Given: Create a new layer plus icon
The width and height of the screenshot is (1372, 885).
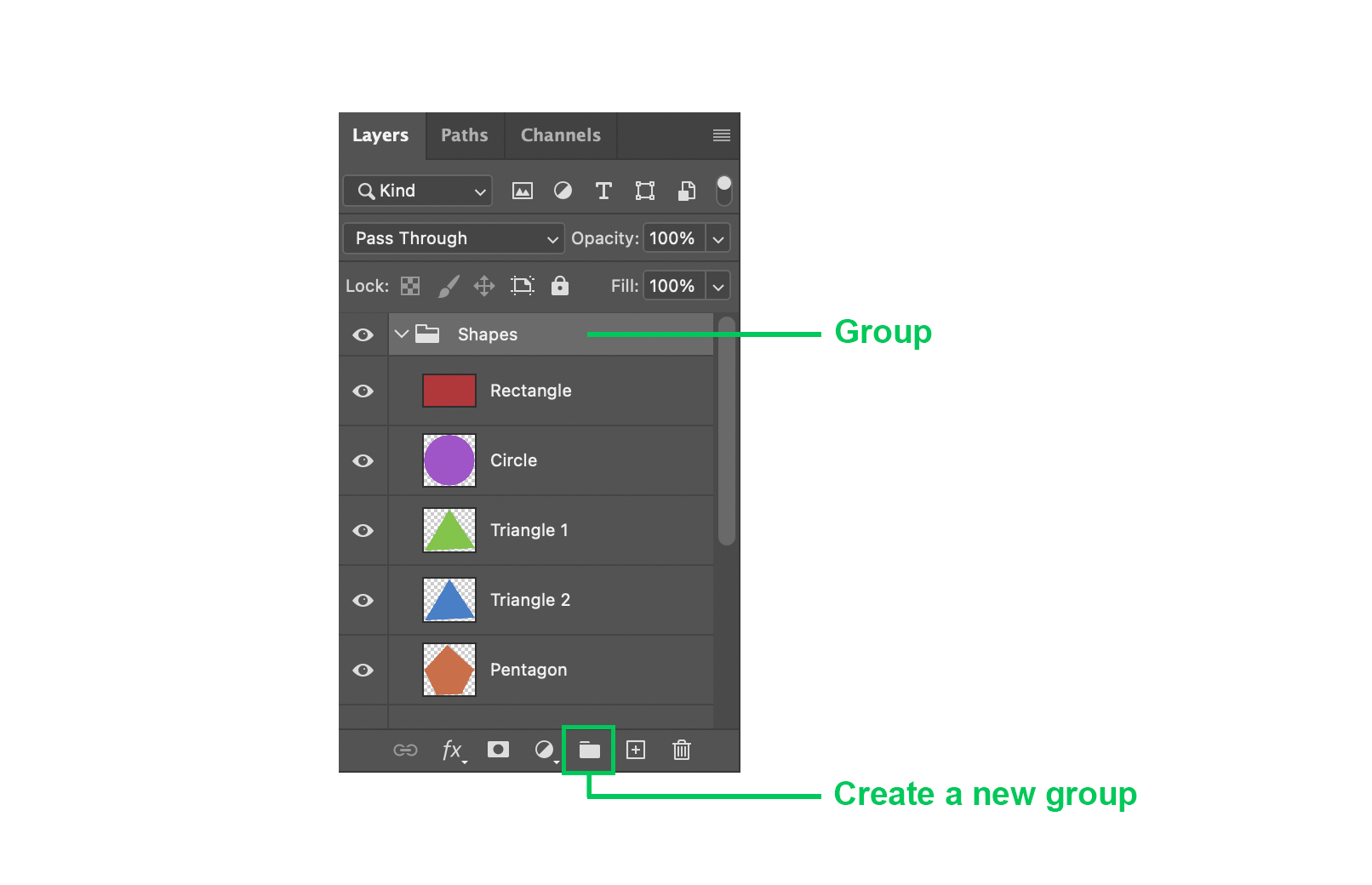Looking at the screenshot, I should pyautogui.click(x=636, y=749).
